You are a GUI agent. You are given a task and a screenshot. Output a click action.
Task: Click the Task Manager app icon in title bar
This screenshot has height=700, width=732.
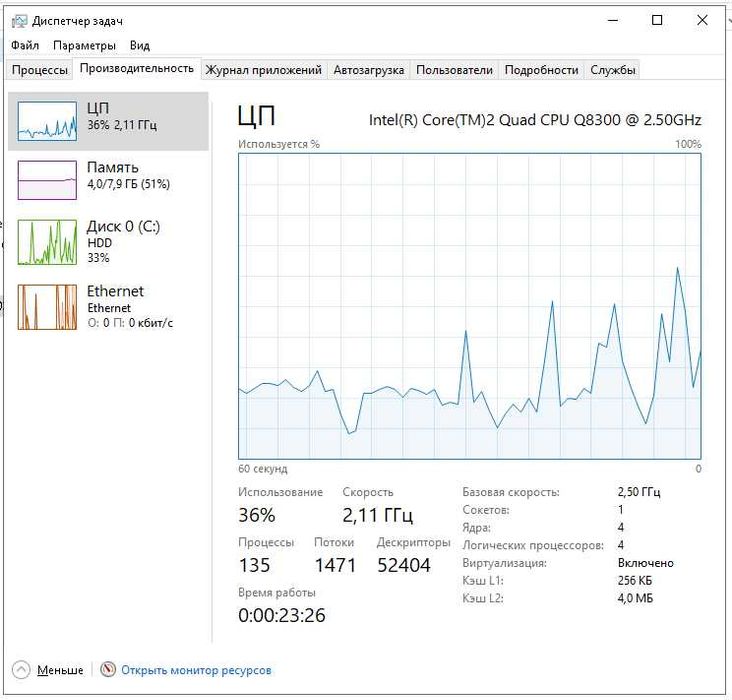(19, 21)
